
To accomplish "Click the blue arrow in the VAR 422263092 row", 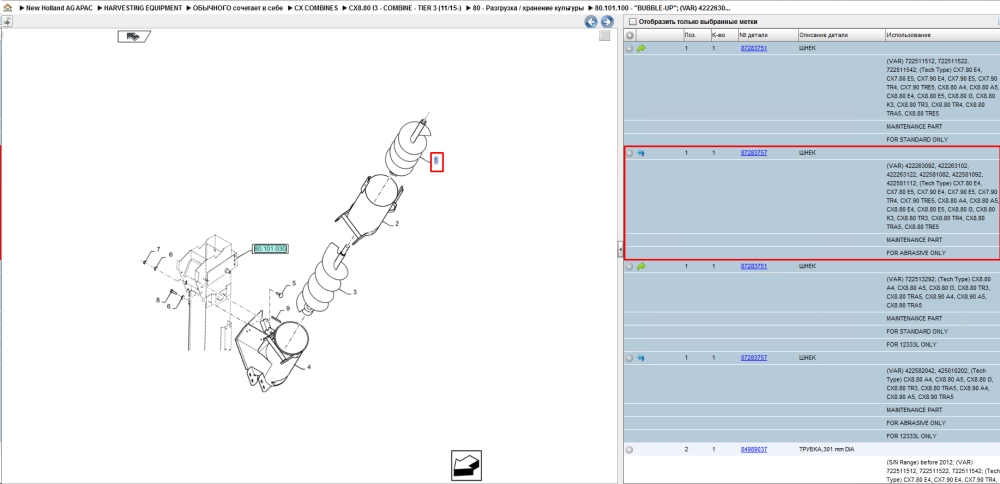I will 641,153.
